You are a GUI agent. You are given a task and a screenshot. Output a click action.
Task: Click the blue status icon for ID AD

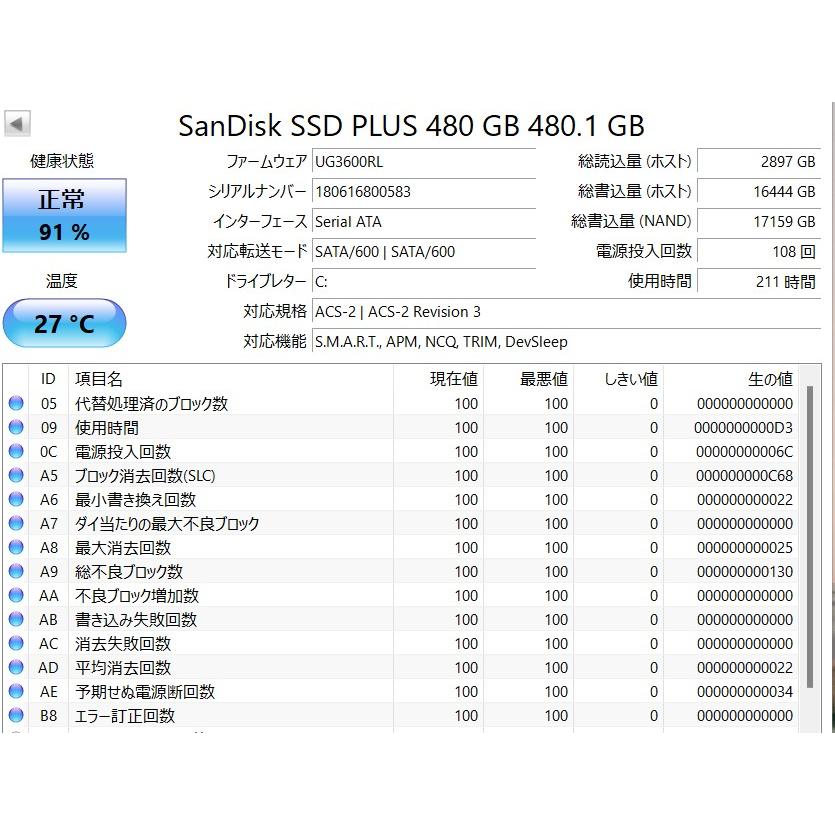[x=16, y=667]
